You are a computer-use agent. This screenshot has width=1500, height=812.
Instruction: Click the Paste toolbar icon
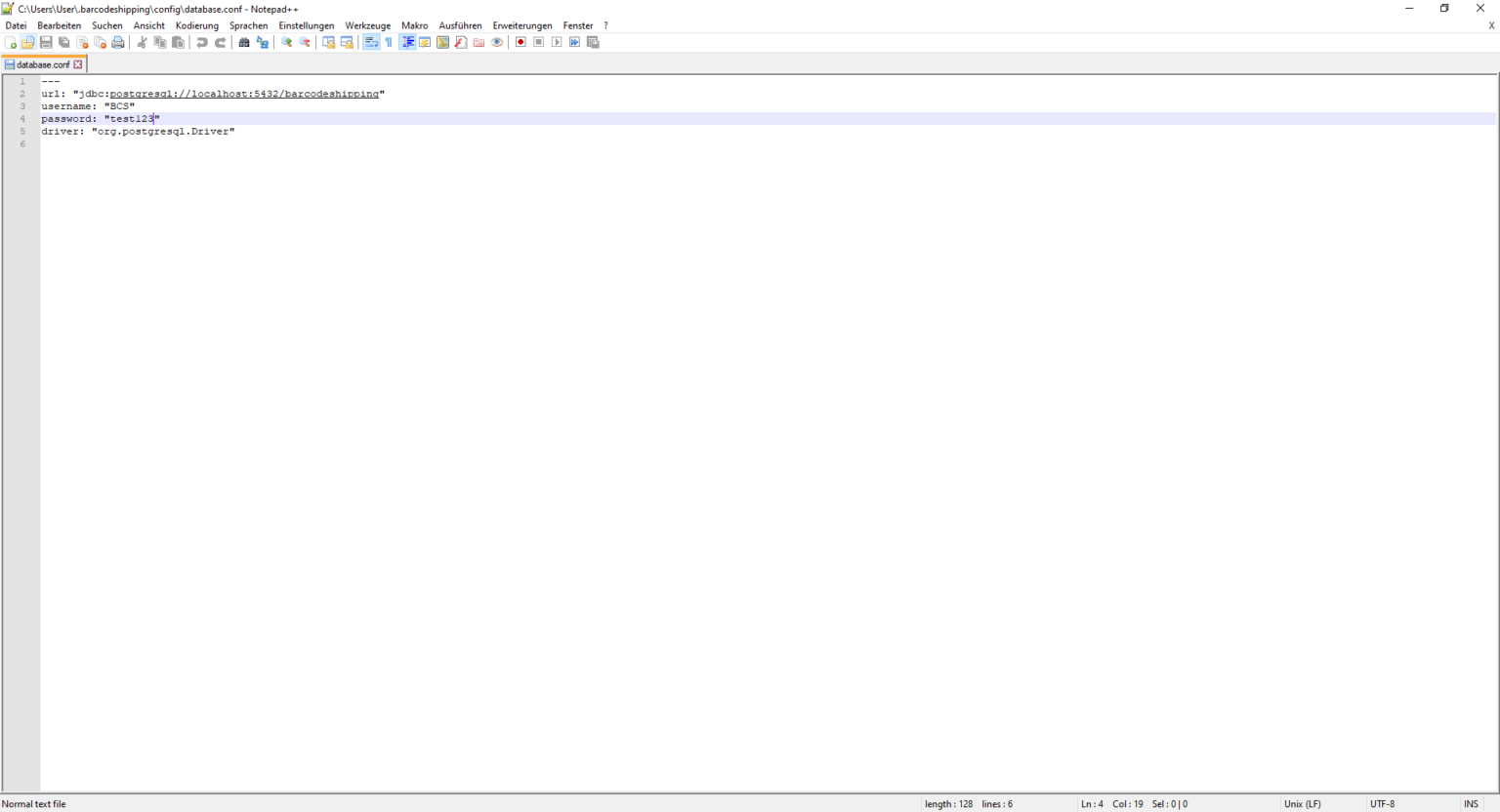tap(178, 43)
